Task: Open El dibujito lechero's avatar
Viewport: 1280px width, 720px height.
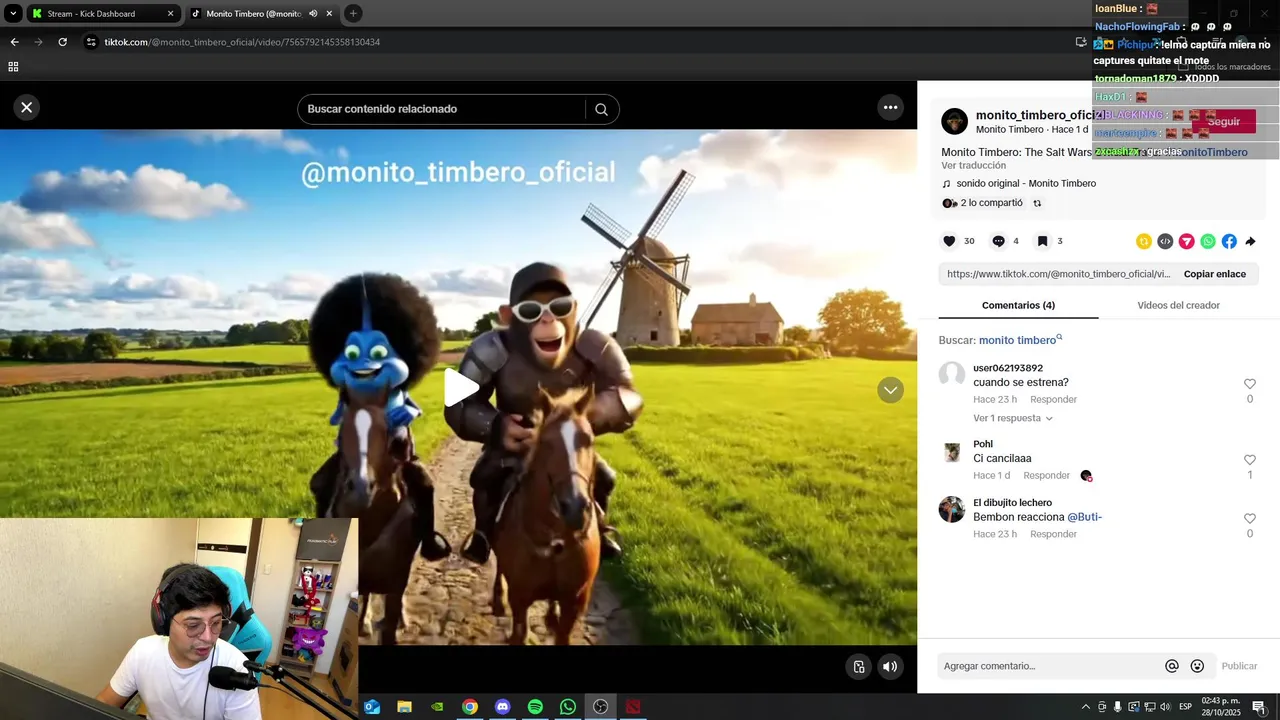Action: click(951, 509)
